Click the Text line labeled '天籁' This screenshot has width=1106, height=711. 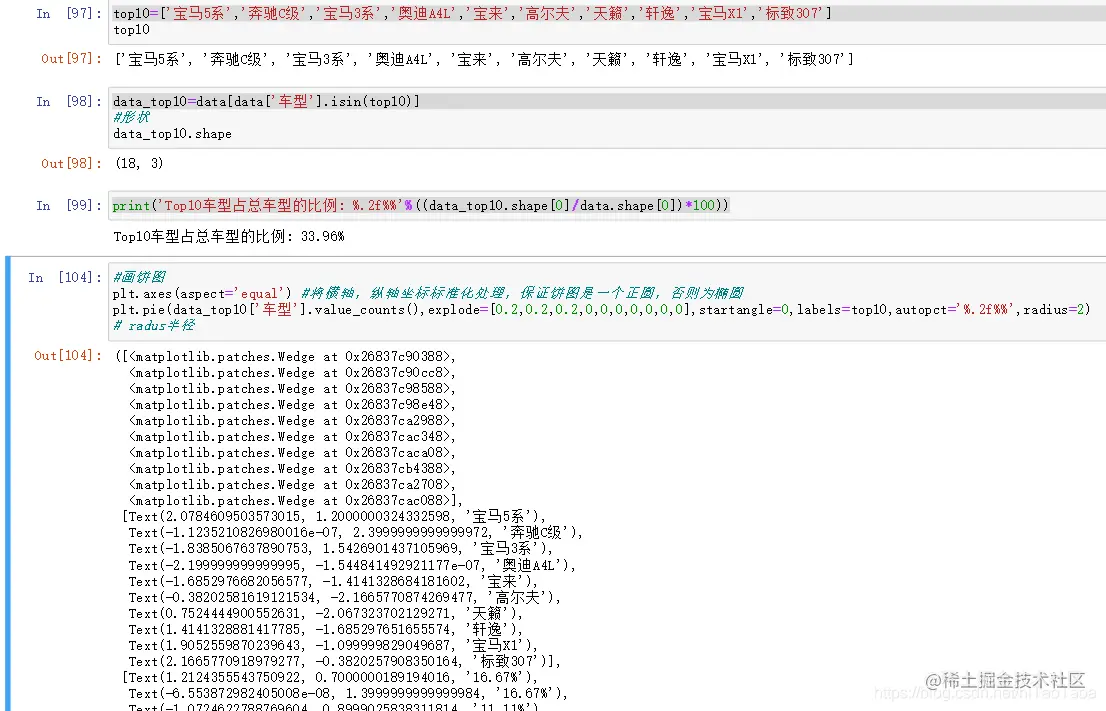click(x=326, y=614)
